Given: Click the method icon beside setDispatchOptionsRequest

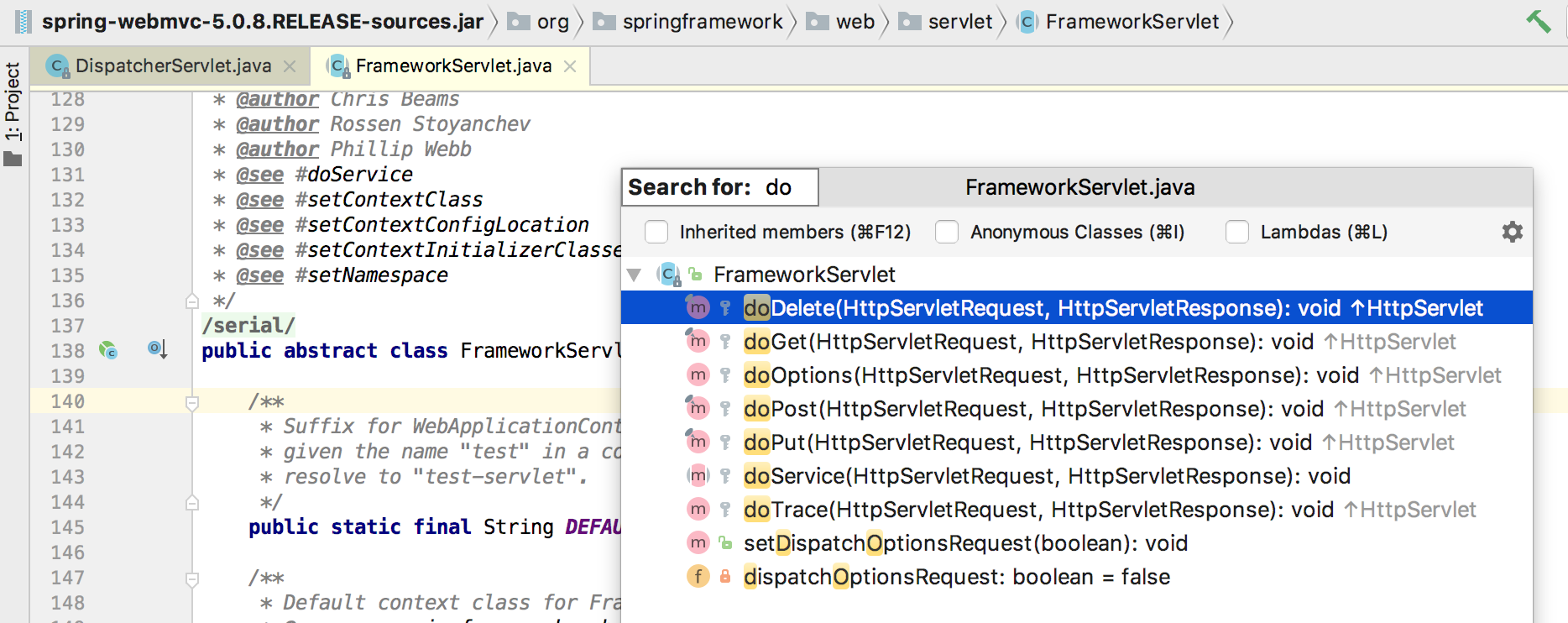Looking at the screenshot, I should click(698, 543).
